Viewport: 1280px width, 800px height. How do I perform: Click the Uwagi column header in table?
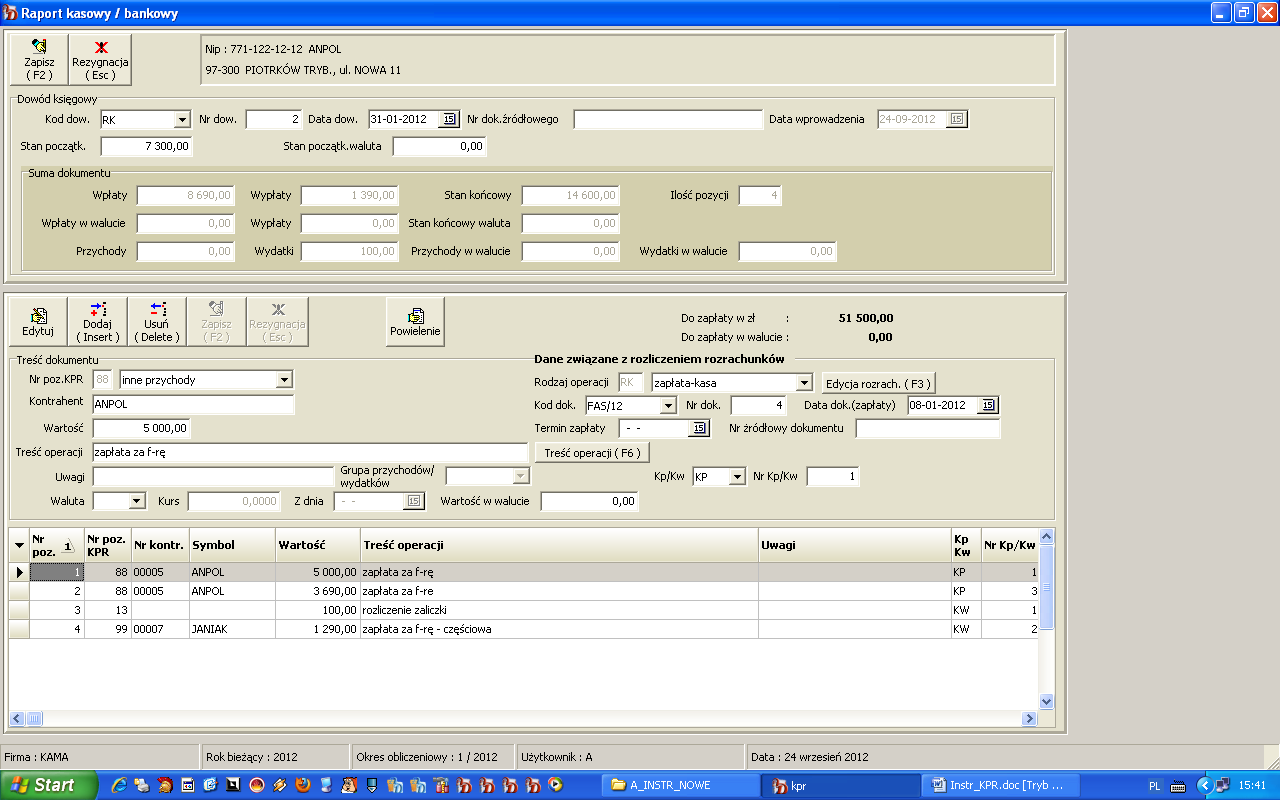click(855, 545)
